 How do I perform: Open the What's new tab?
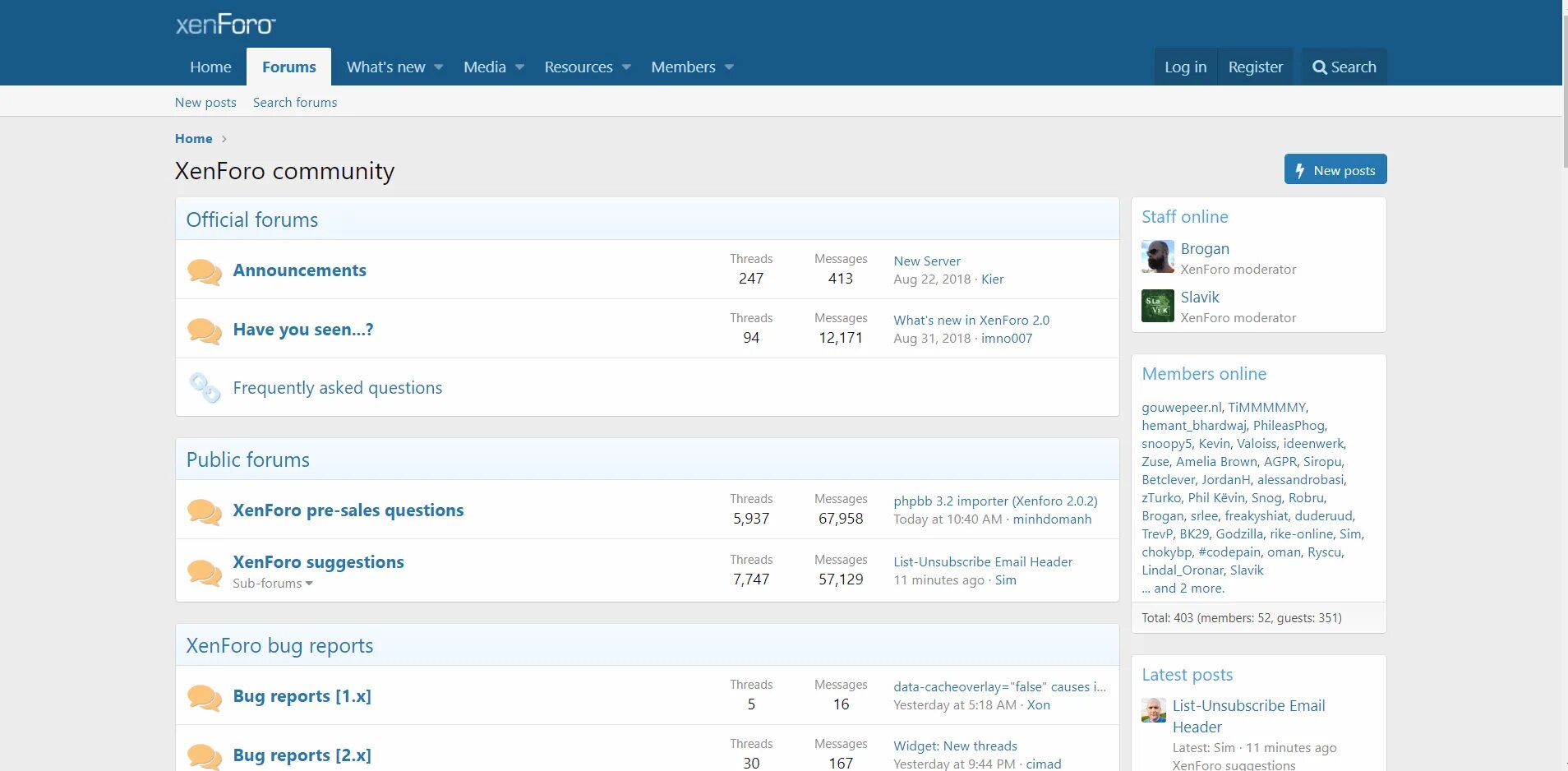coord(385,67)
